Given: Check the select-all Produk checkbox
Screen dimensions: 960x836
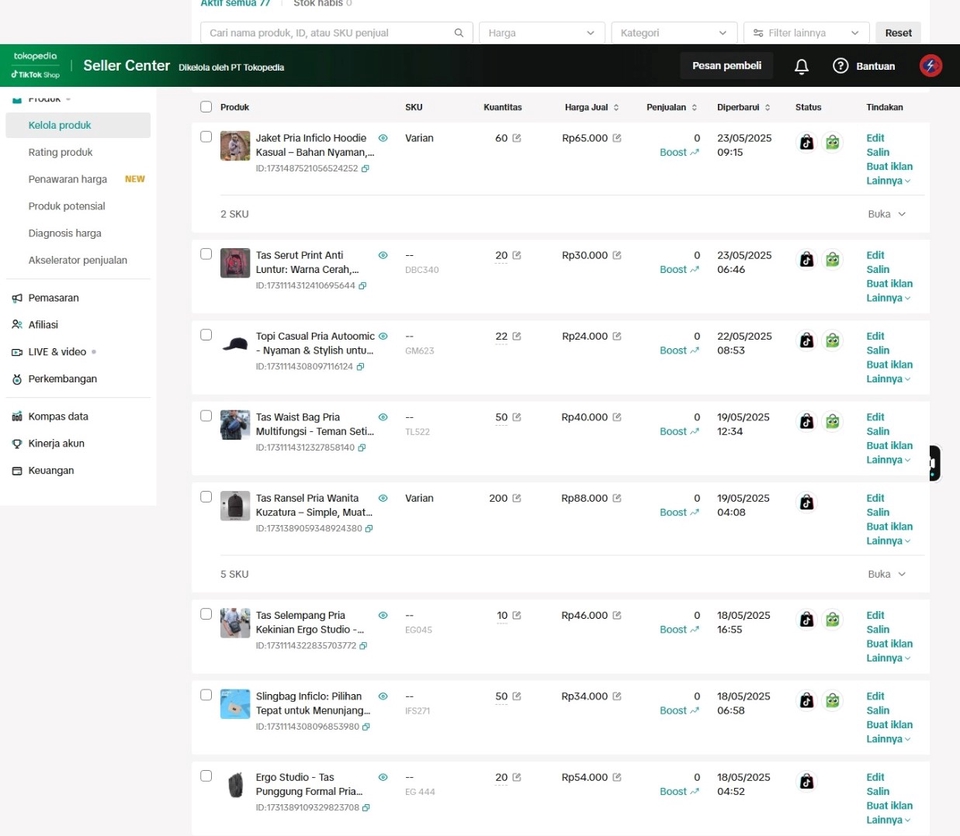Looking at the screenshot, I should point(206,107).
